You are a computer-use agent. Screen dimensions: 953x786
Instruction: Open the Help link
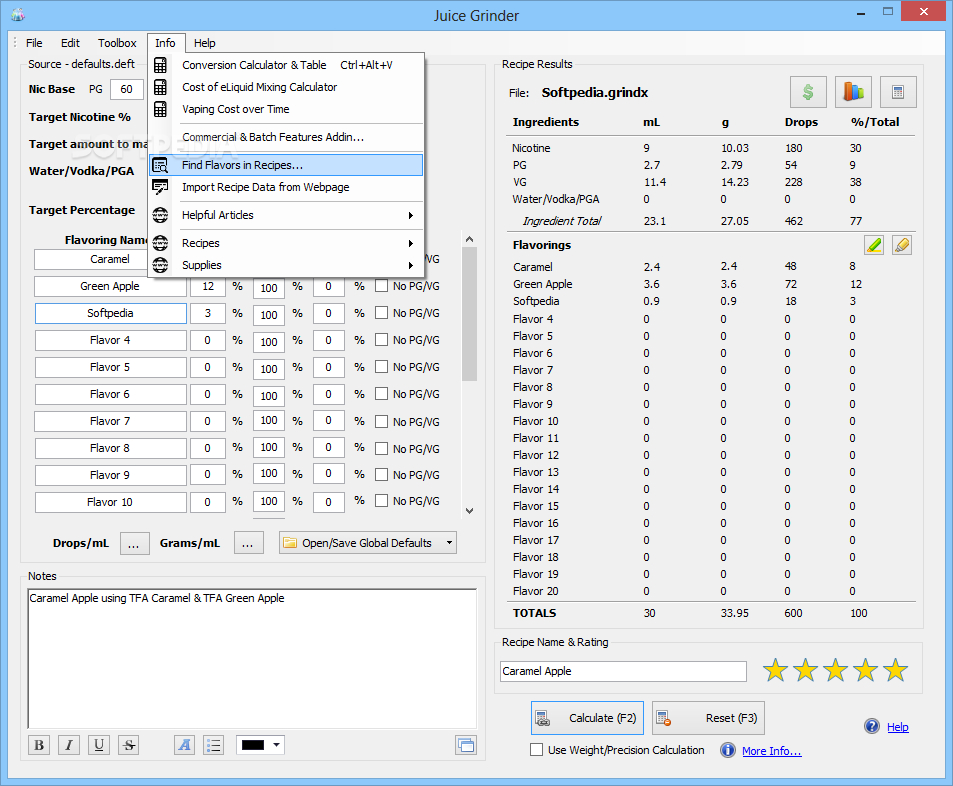click(x=898, y=727)
